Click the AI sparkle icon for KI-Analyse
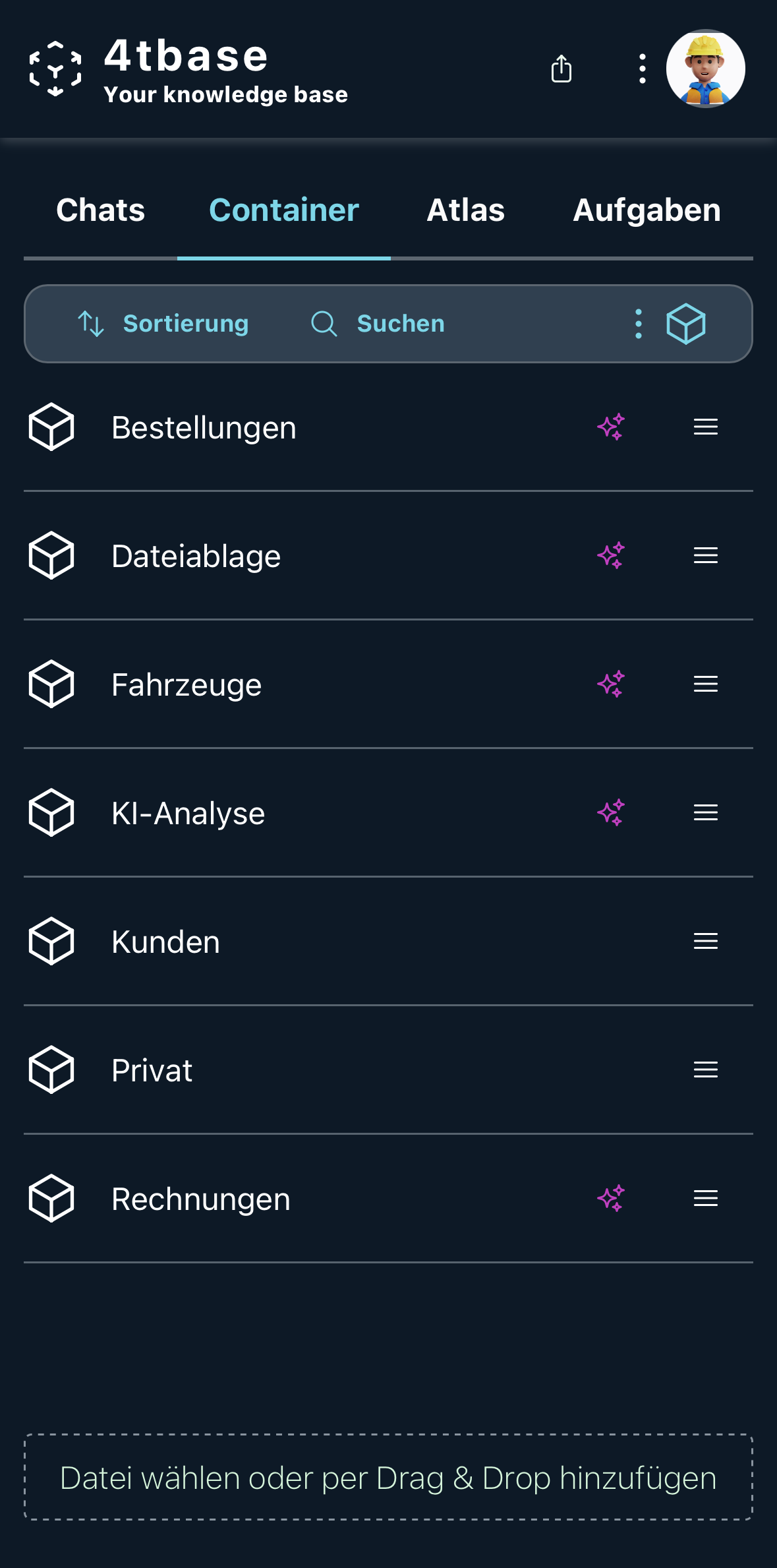Screen dimensions: 777x1568 coord(611,813)
